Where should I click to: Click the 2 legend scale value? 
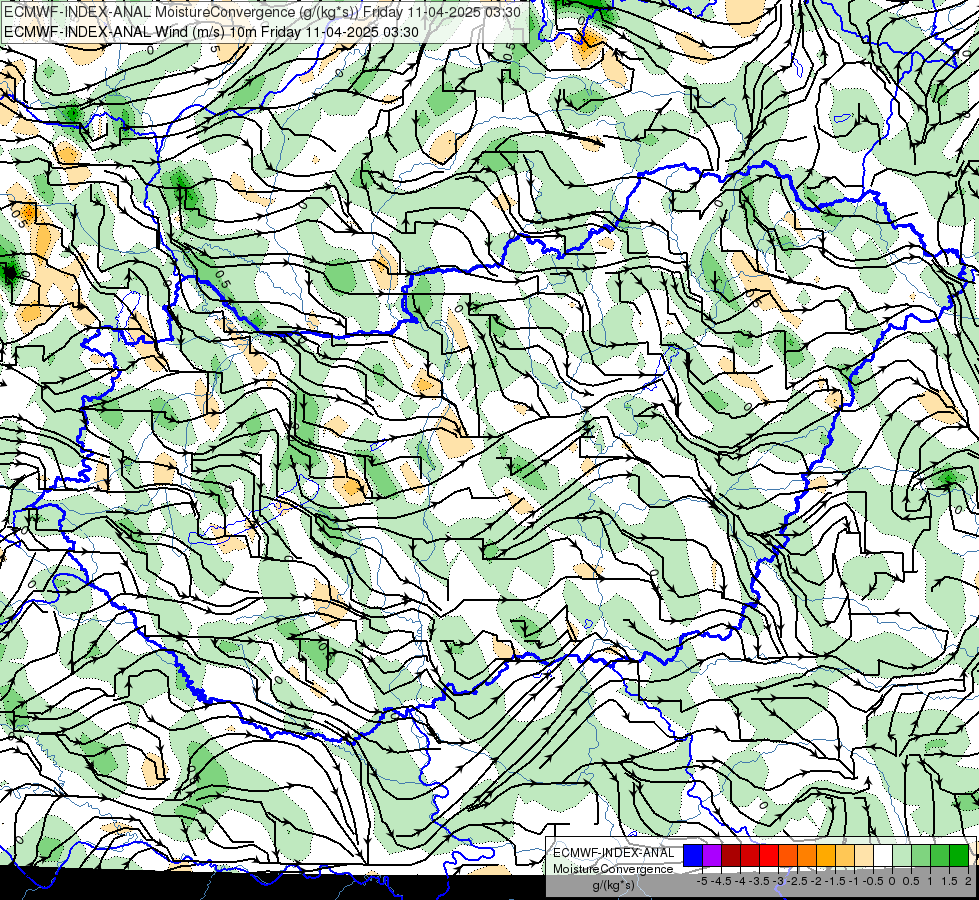(x=967, y=881)
